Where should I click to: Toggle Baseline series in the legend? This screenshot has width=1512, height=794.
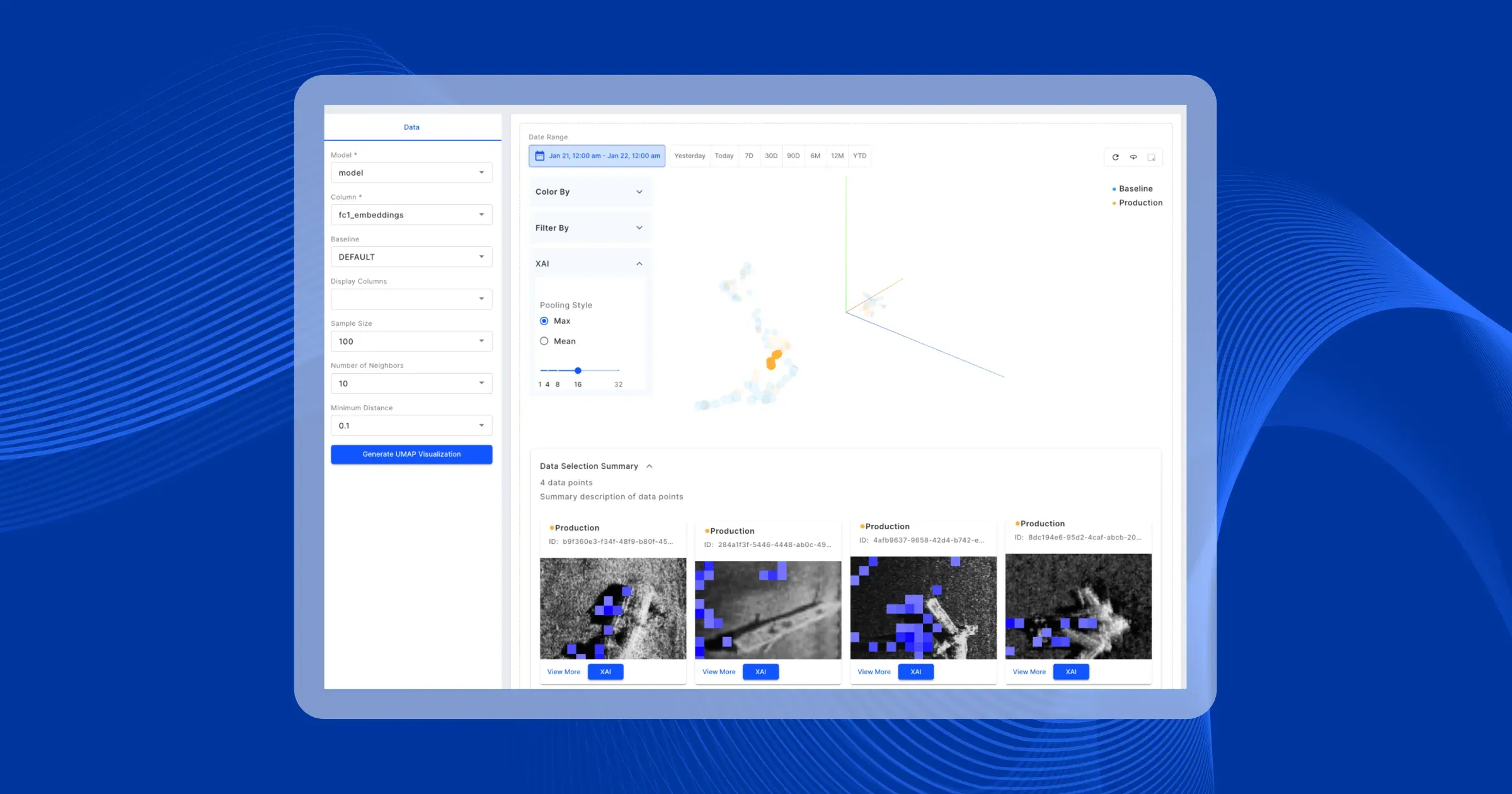(1133, 188)
